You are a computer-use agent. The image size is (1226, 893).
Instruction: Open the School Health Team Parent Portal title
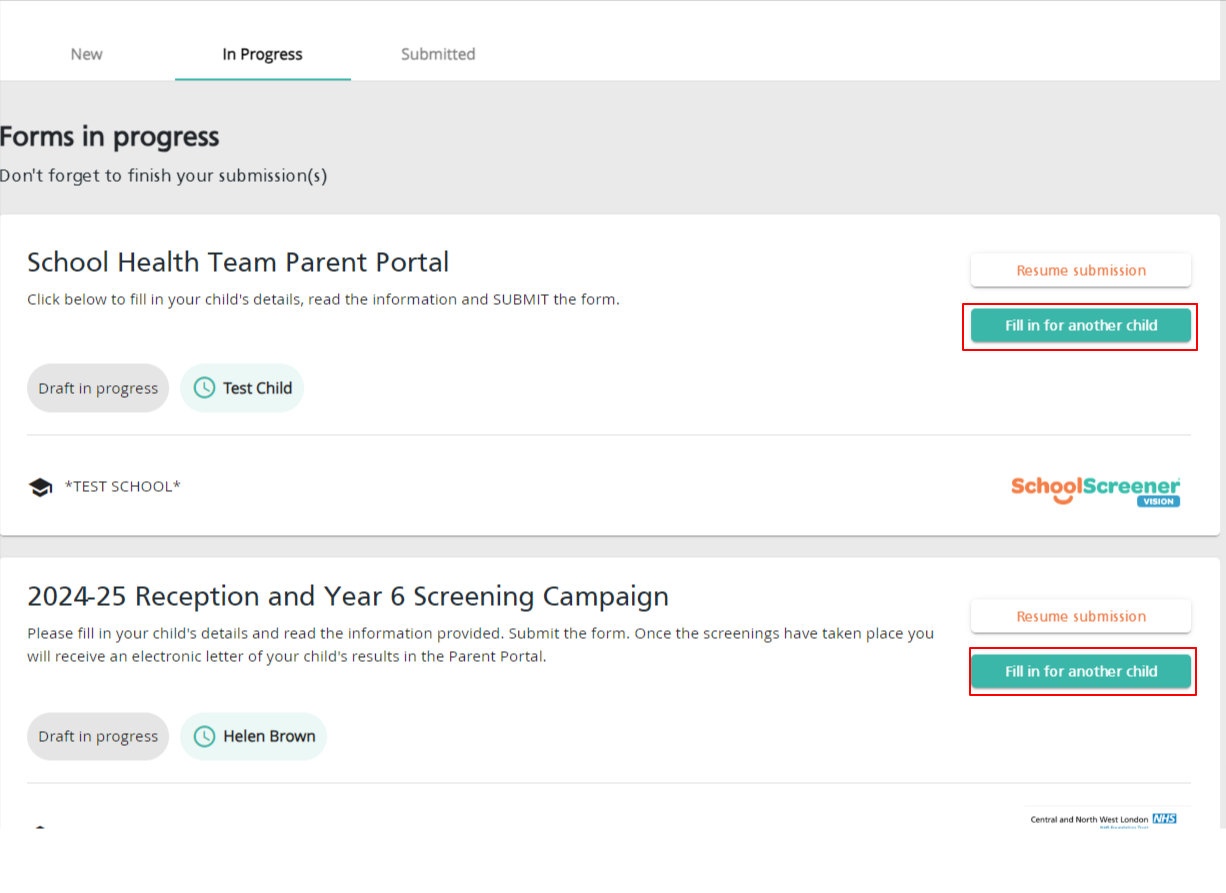click(x=238, y=262)
